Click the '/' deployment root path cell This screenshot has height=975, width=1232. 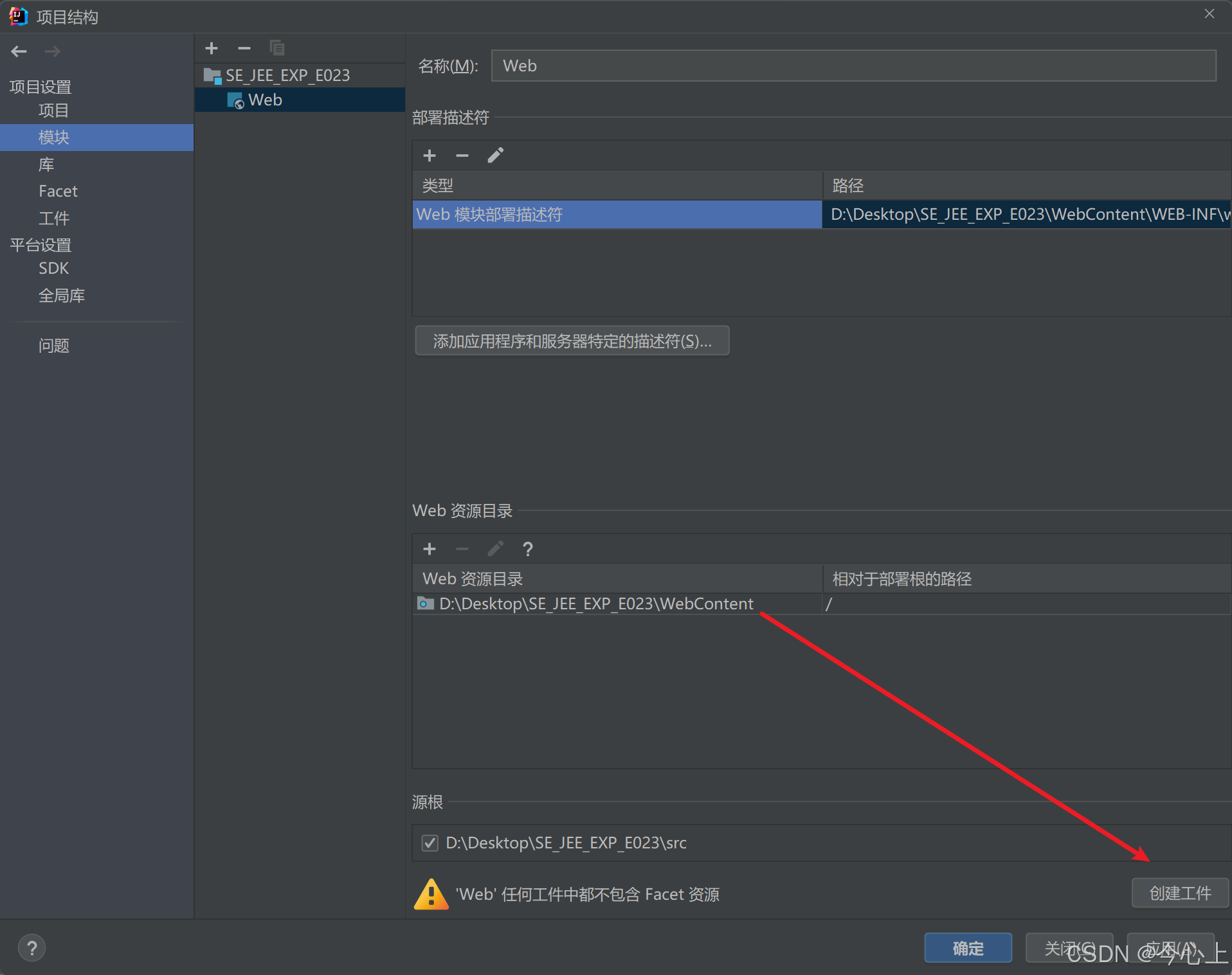1027,604
